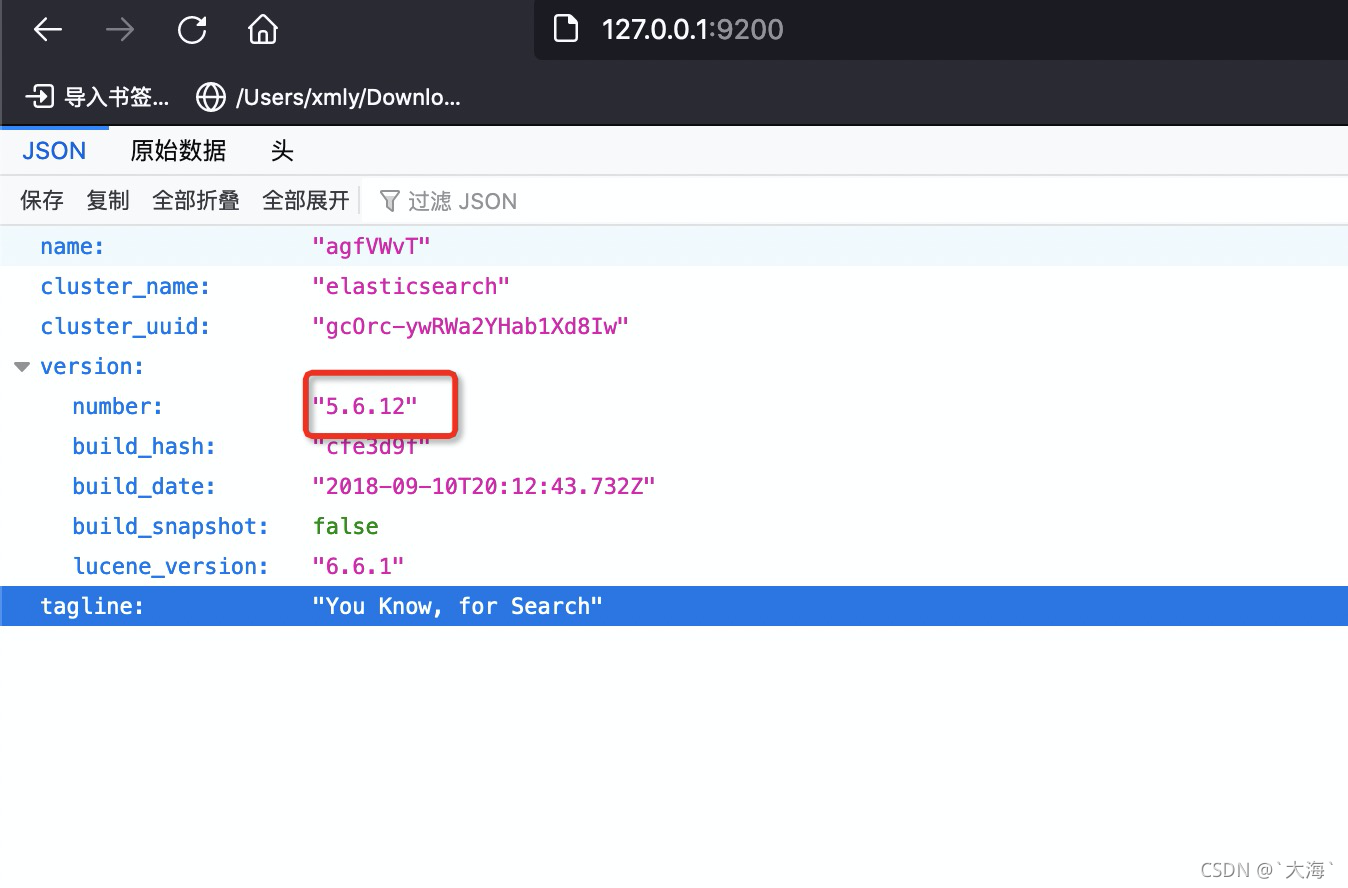Click the build_snapshot value false
Viewport: 1348px width, 888px height.
(346, 526)
